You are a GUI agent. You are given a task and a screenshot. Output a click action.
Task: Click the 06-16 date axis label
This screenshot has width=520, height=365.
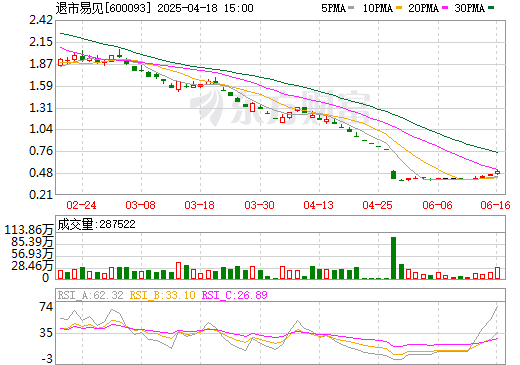click(x=495, y=205)
